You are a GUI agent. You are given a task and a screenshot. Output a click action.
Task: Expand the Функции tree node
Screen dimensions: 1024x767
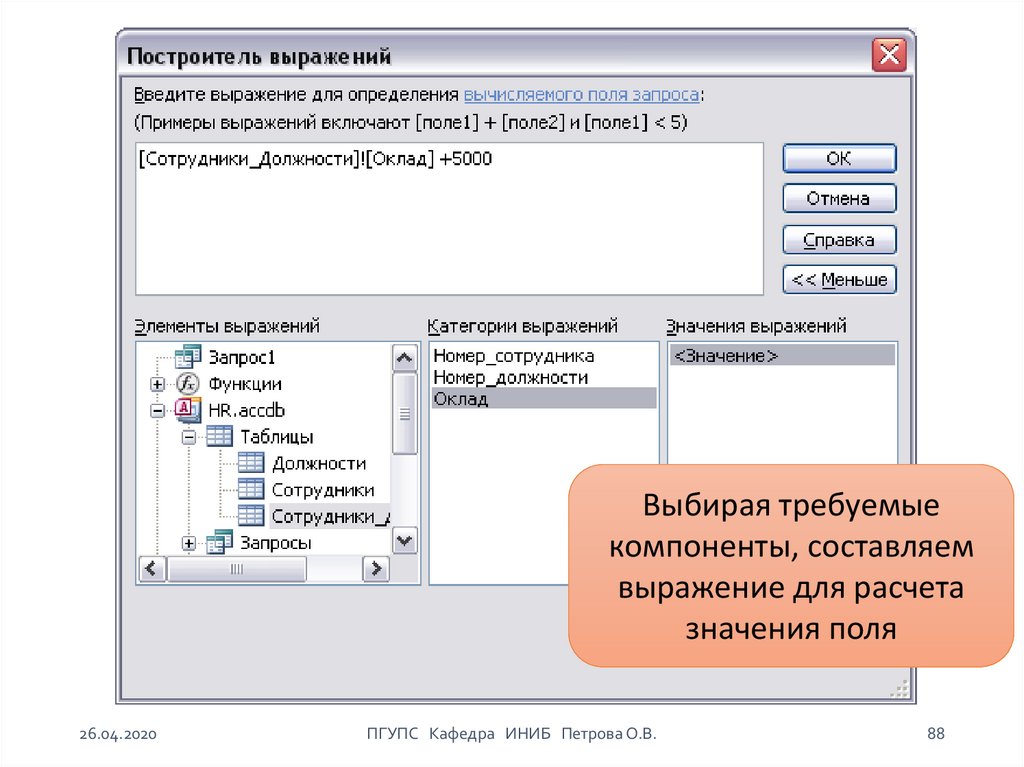pos(157,385)
